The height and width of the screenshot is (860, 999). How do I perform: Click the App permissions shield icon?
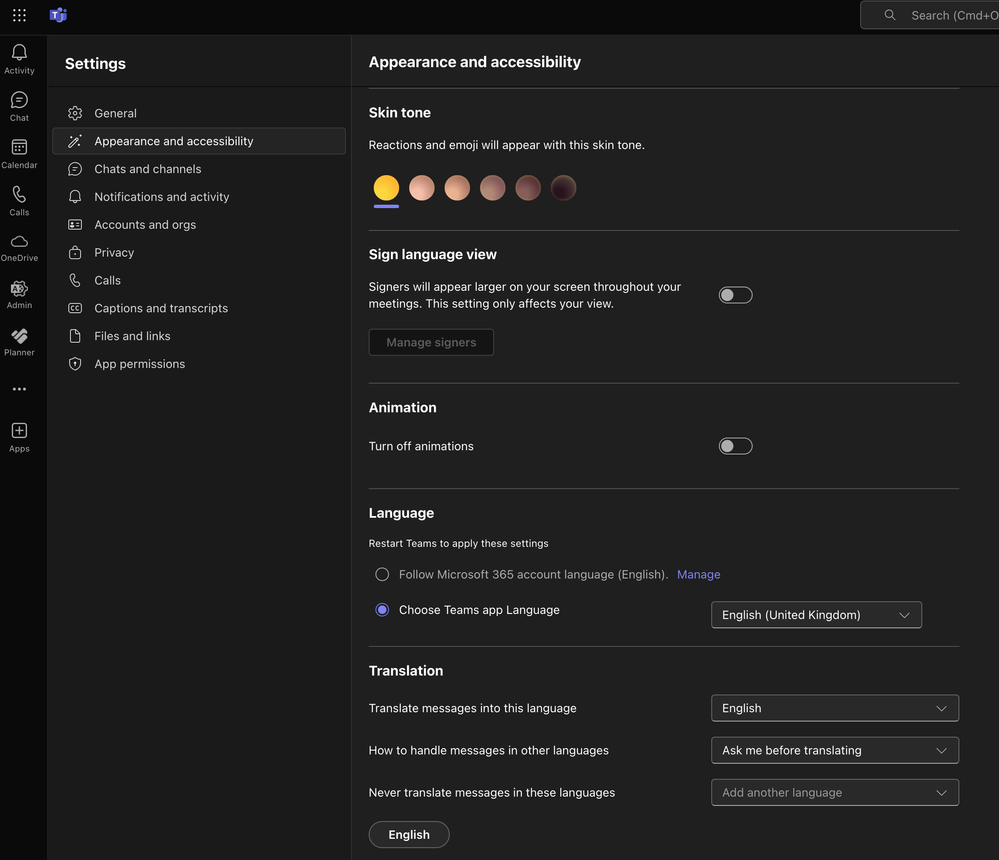pos(75,364)
